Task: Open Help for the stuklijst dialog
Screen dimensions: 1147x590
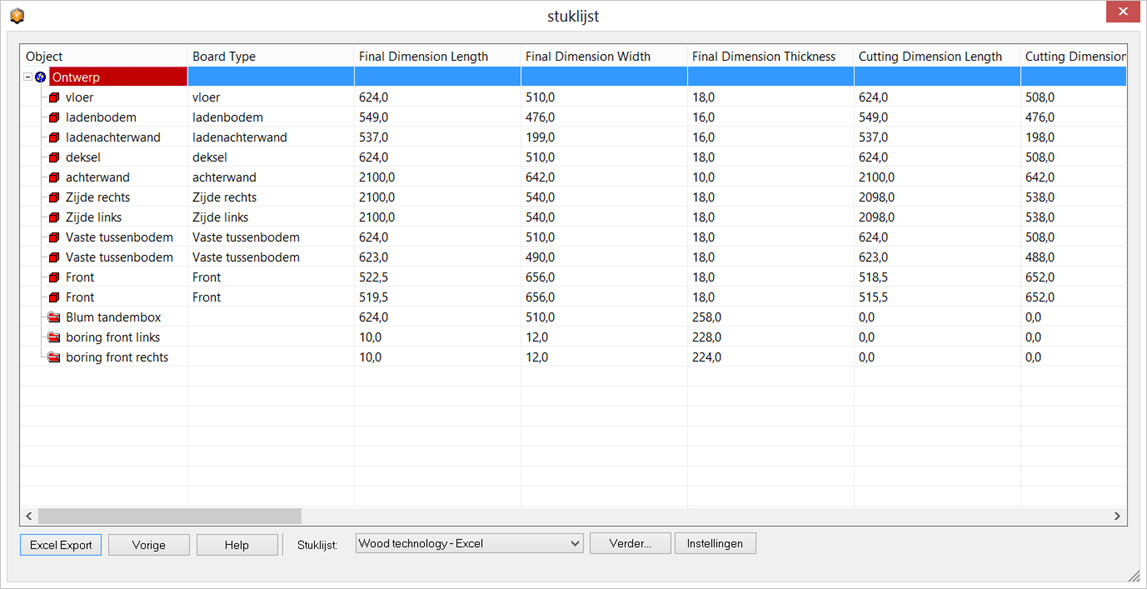Action: [237, 545]
